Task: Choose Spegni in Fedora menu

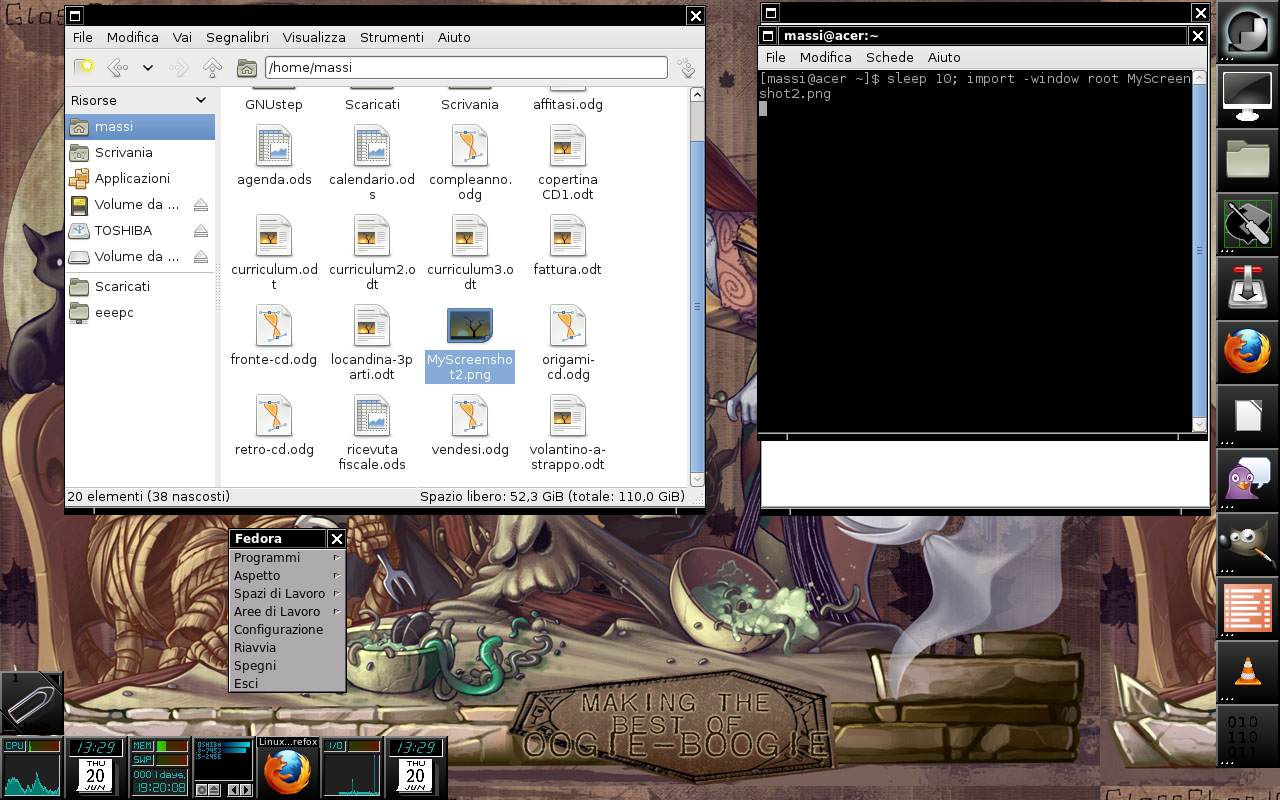Action: click(288, 666)
